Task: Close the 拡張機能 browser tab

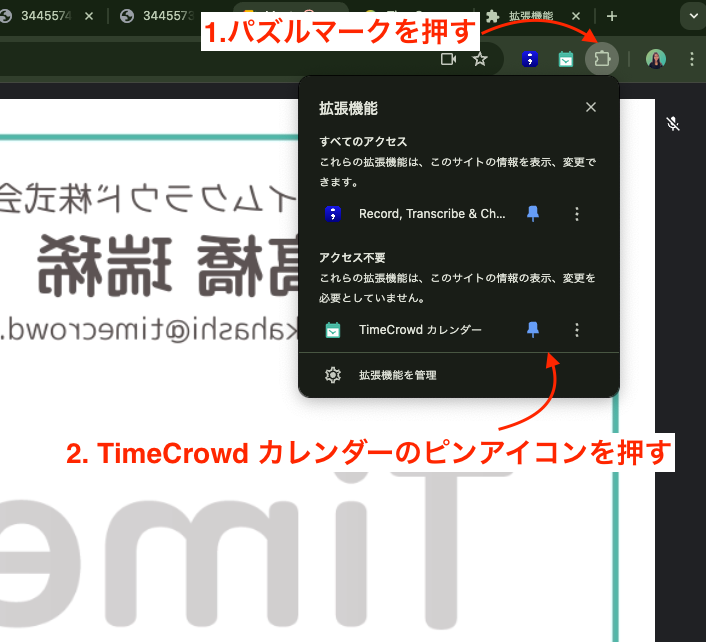Action: click(575, 16)
